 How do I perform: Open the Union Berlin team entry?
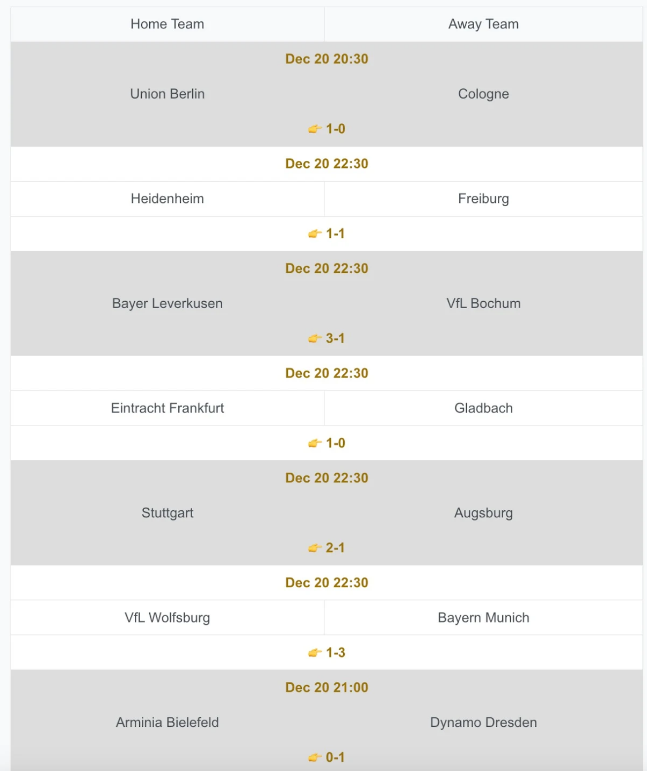pos(167,94)
